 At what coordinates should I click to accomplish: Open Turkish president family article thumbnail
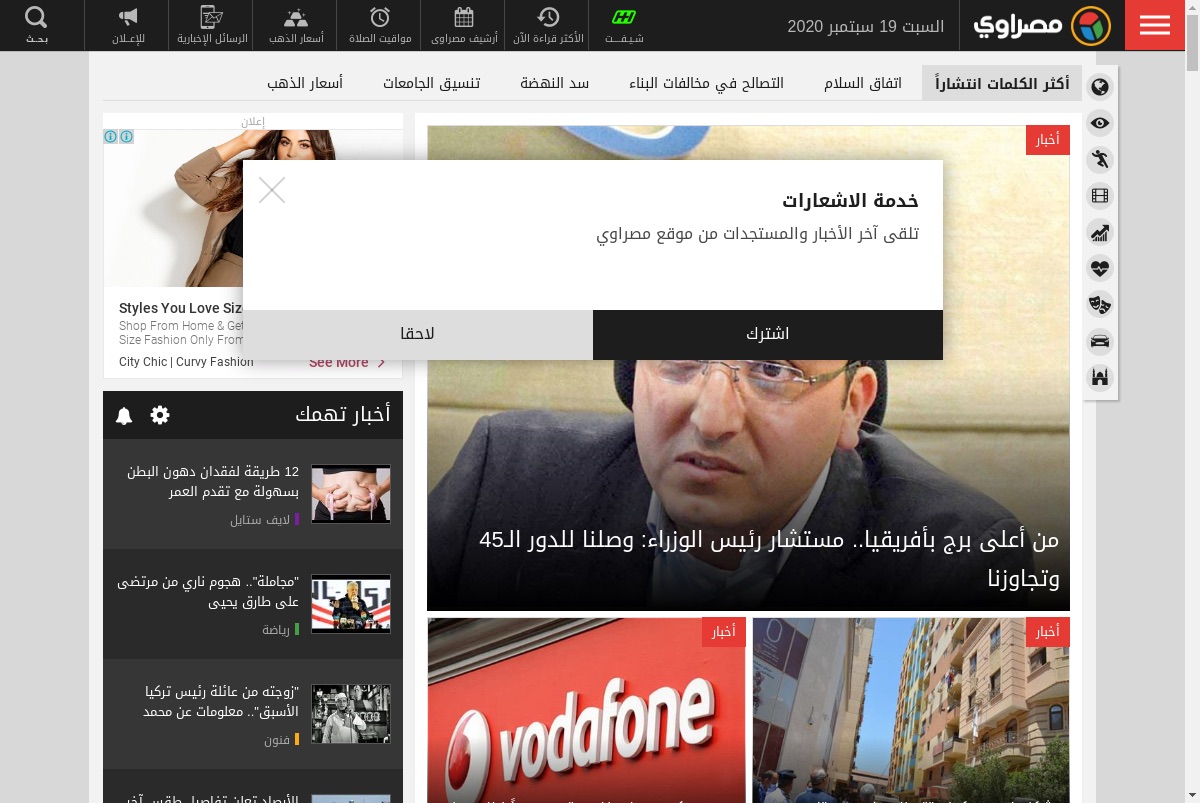[351, 714]
